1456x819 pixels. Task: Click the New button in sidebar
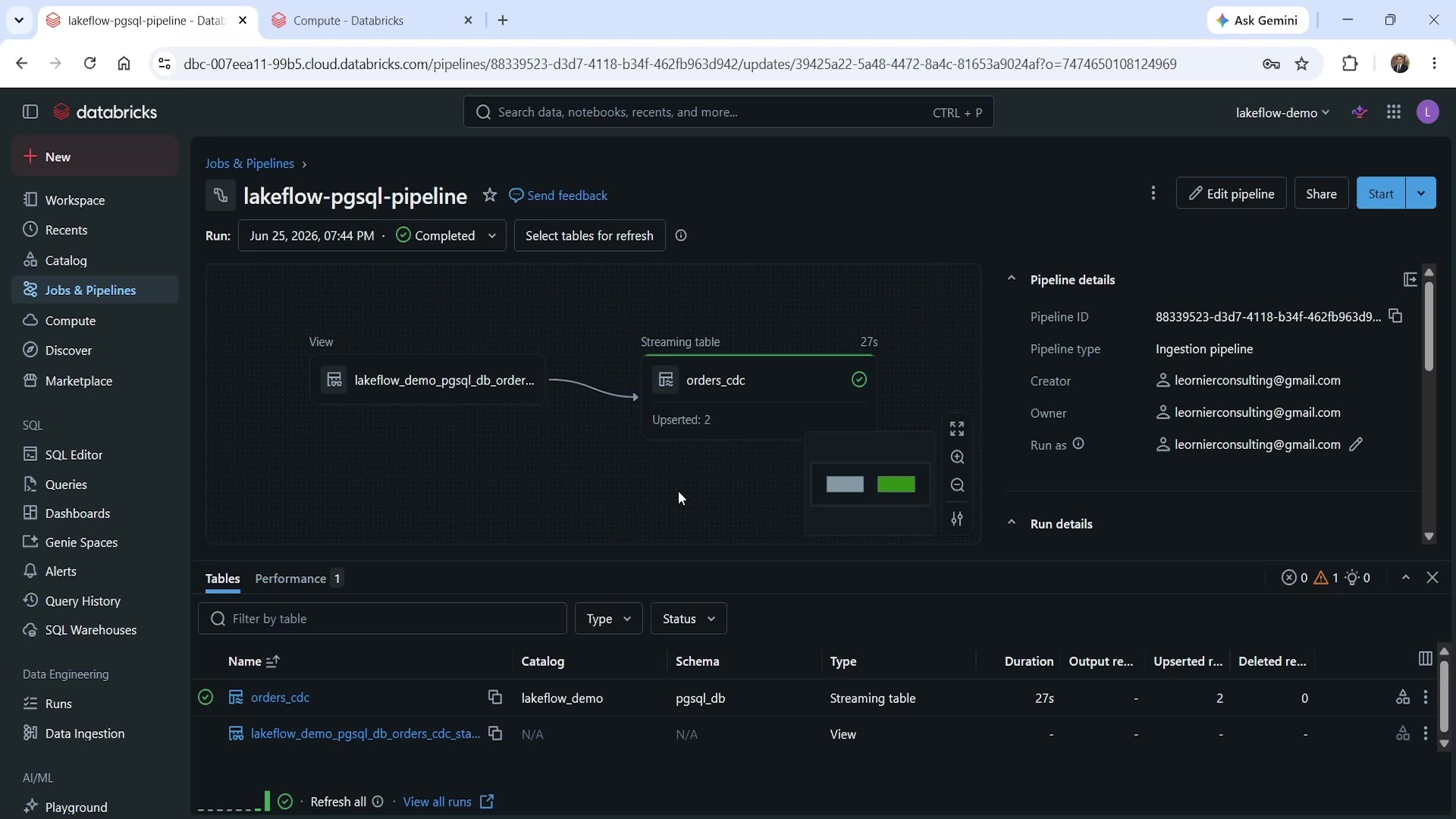pos(95,156)
